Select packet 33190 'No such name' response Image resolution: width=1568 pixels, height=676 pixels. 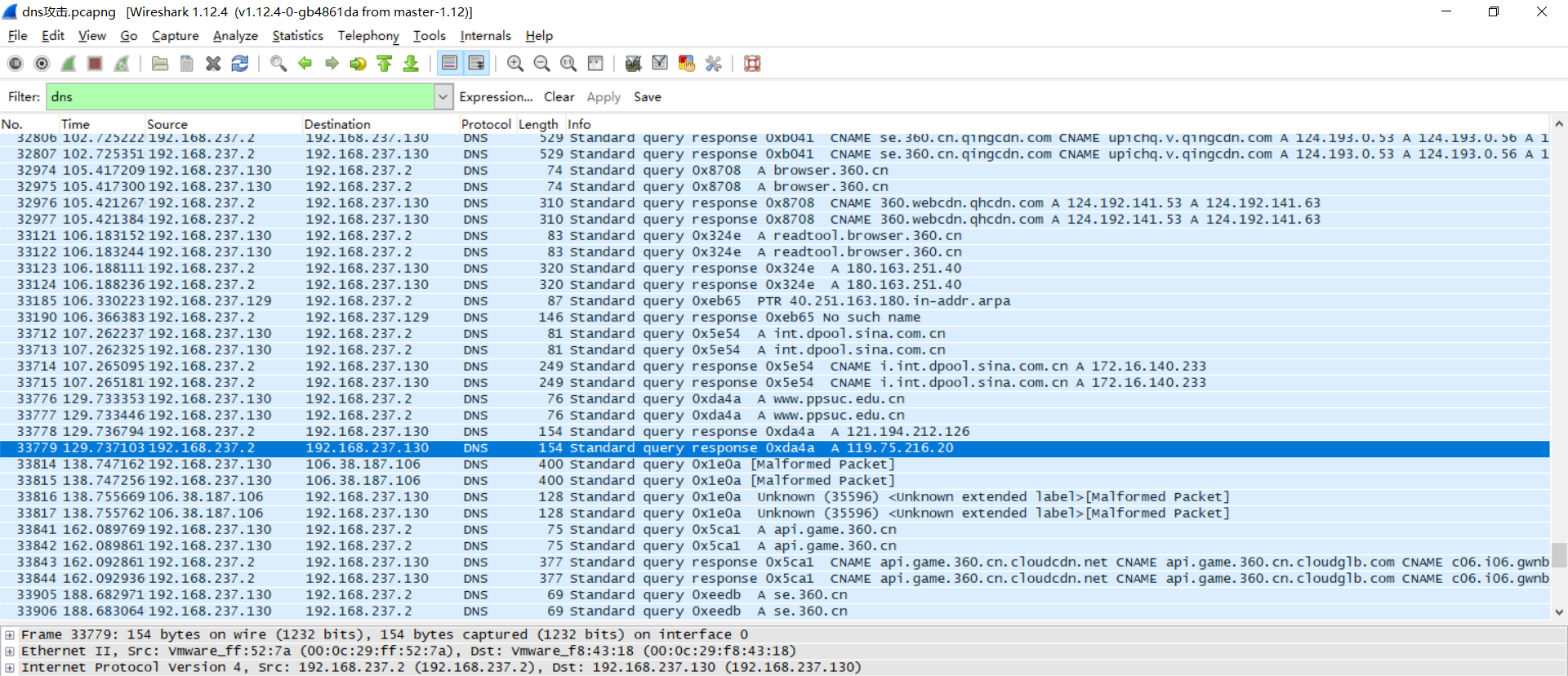pyautogui.click(x=774, y=318)
